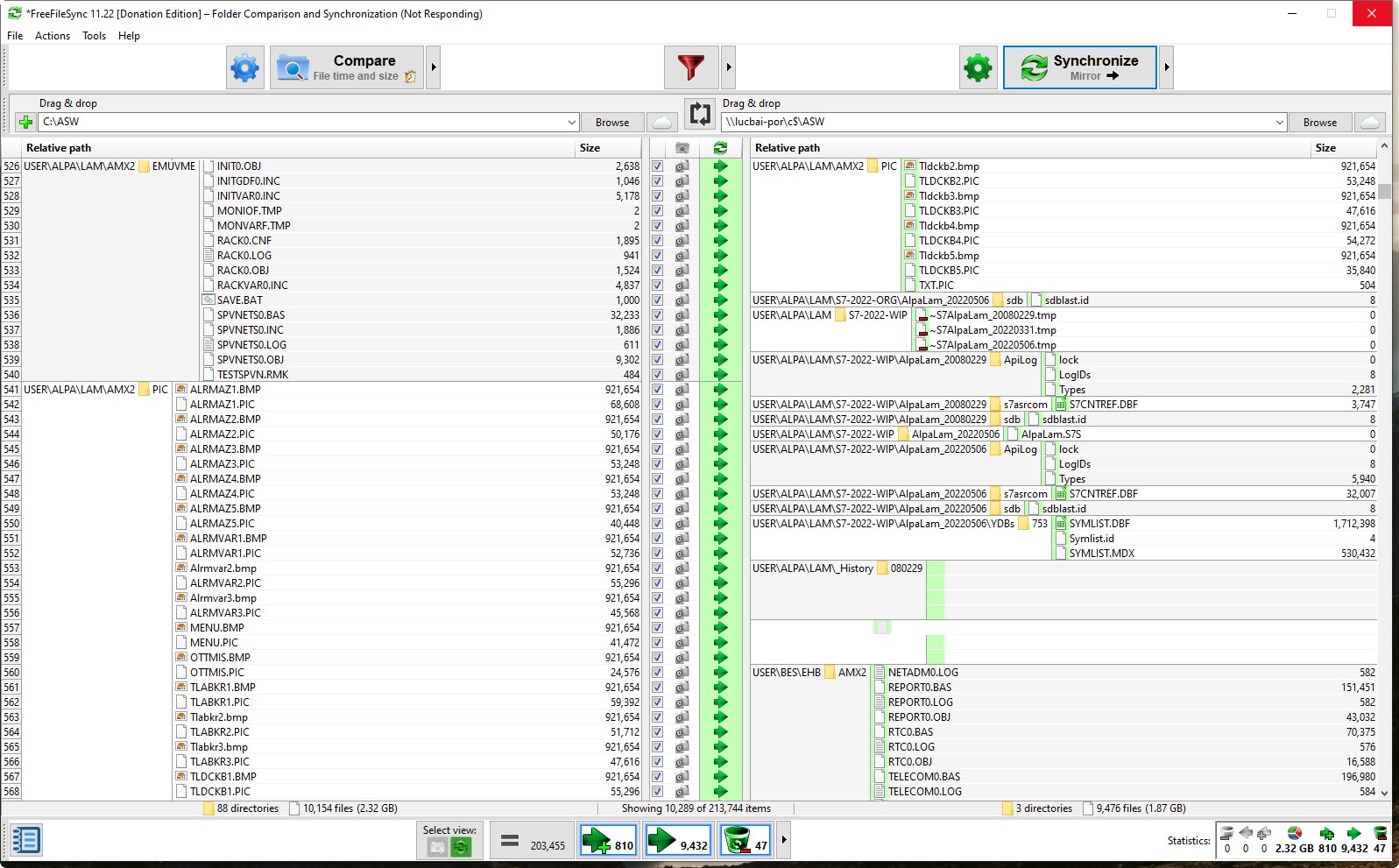Switch select view to category icon
The width and height of the screenshot is (1399, 868).
coord(436,847)
